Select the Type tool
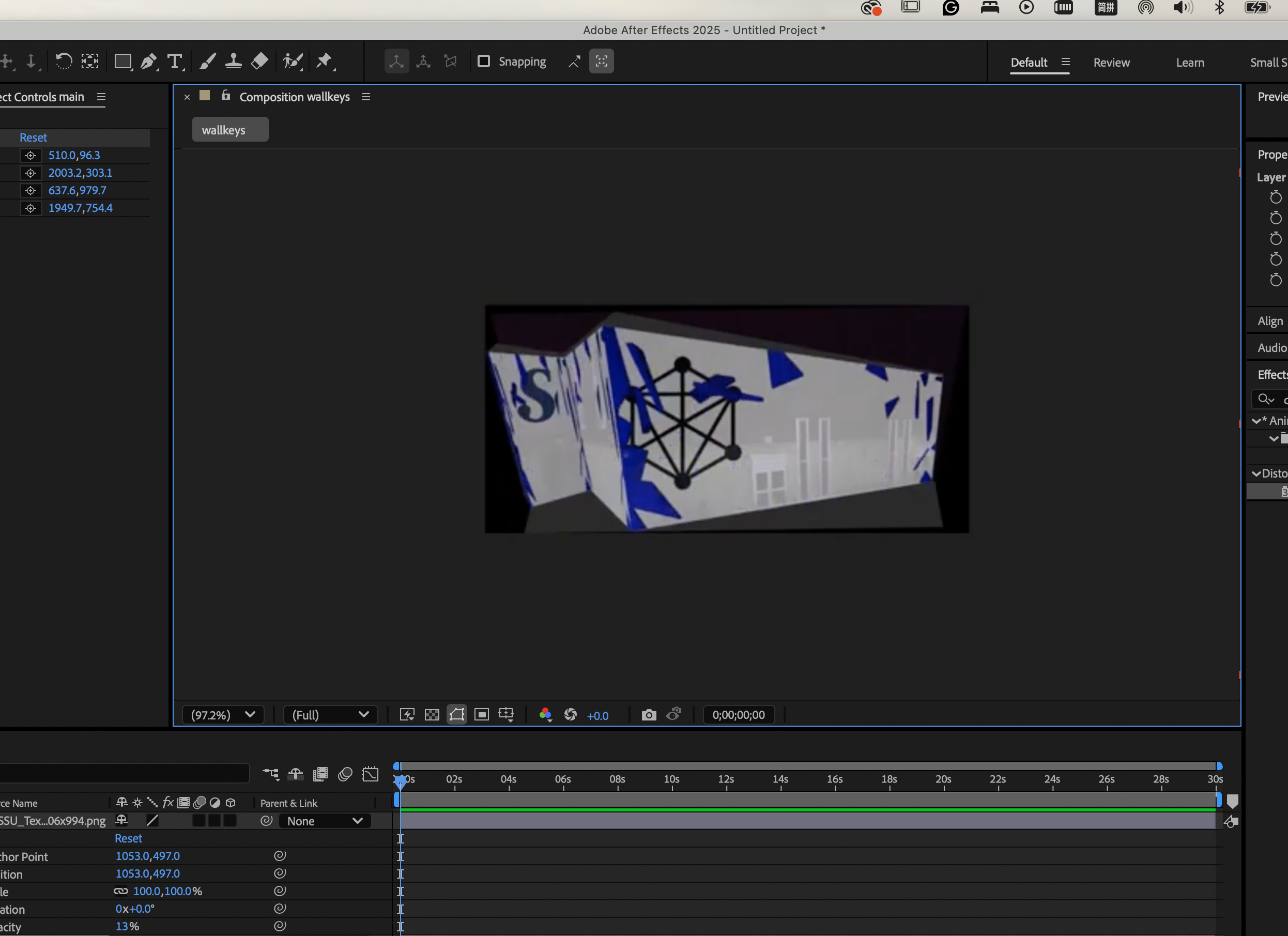1288x936 pixels. click(175, 62)
